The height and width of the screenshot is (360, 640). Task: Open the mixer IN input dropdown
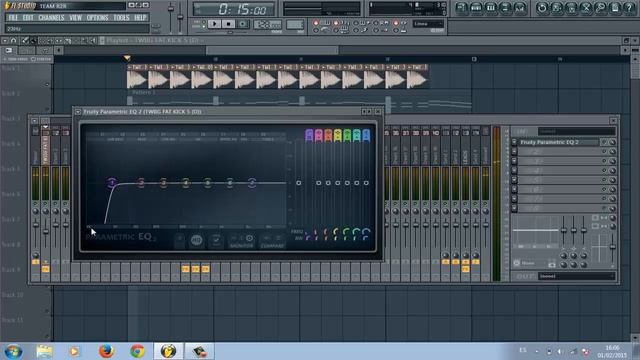pyautogui.click(x=576, y=131)
